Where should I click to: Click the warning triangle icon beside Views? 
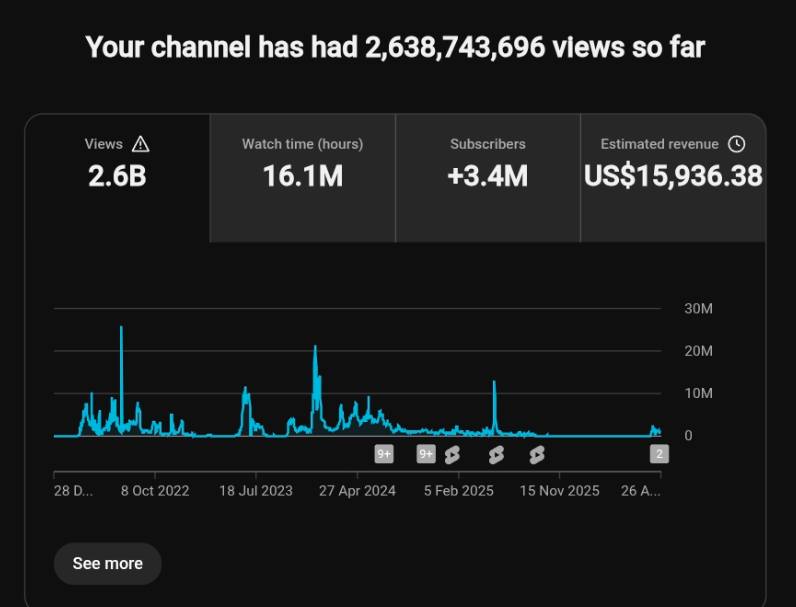(141, 144)
